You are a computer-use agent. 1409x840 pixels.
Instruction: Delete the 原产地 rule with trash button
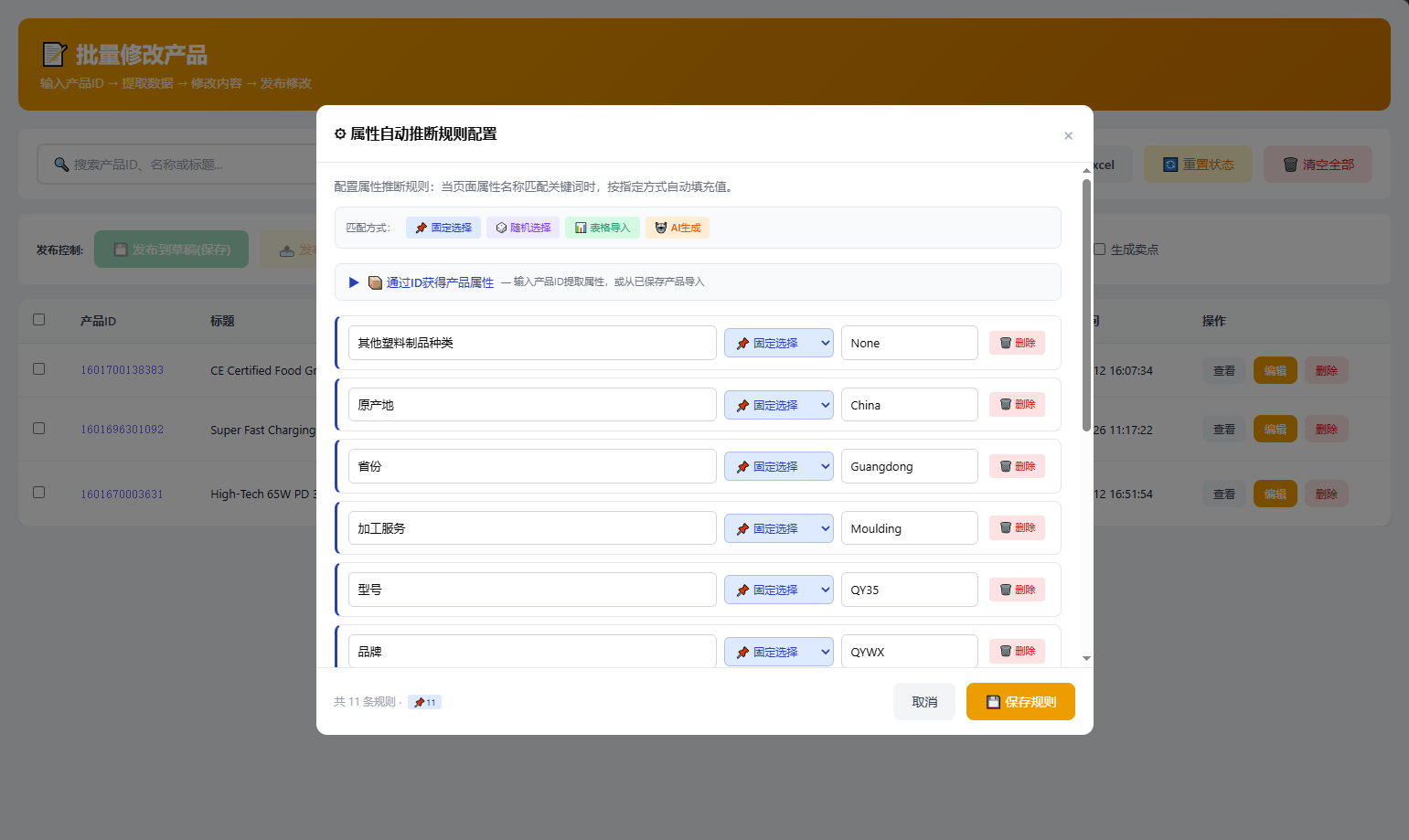click(x=1017, y=405)
